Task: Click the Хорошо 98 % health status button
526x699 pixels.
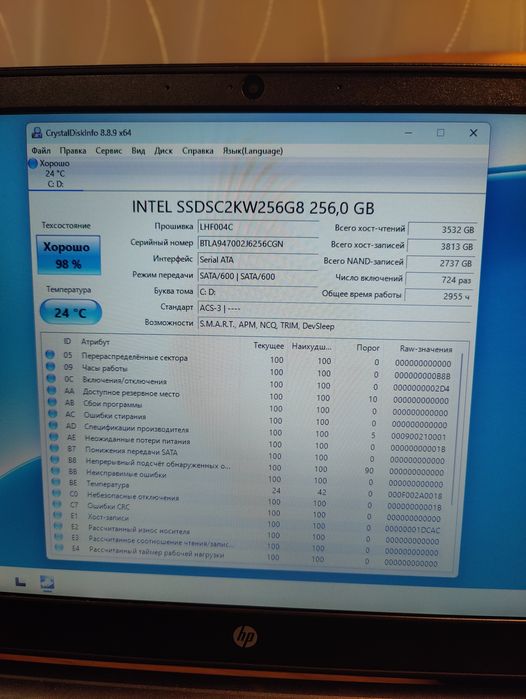Action: pyautogui.click(x=68, y=255)
